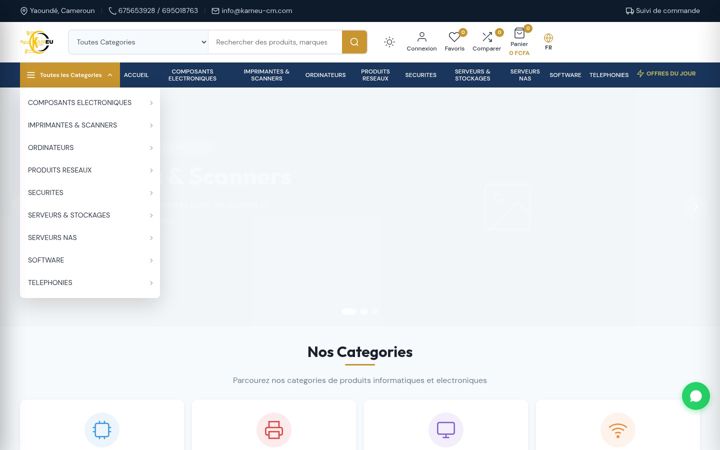Expand Serveurs & Stockages submenu arrow

(x=151, y=215)
